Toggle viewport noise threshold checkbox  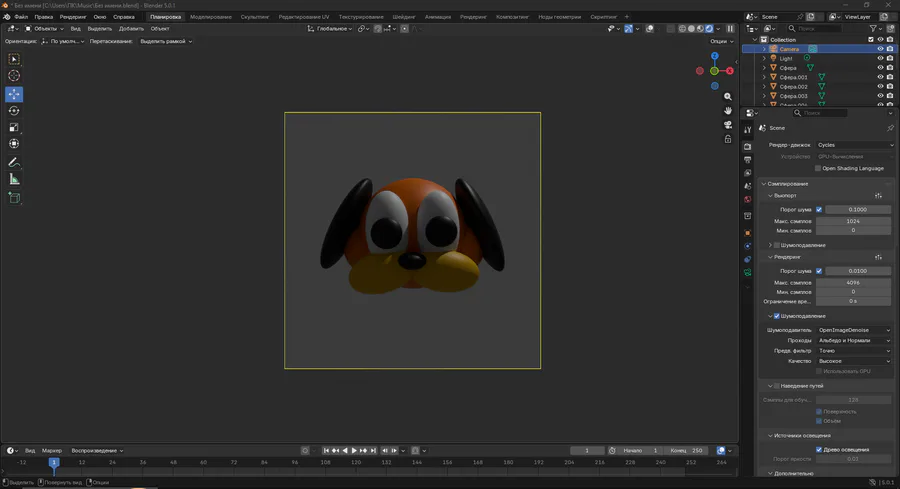tap(819, 209)
